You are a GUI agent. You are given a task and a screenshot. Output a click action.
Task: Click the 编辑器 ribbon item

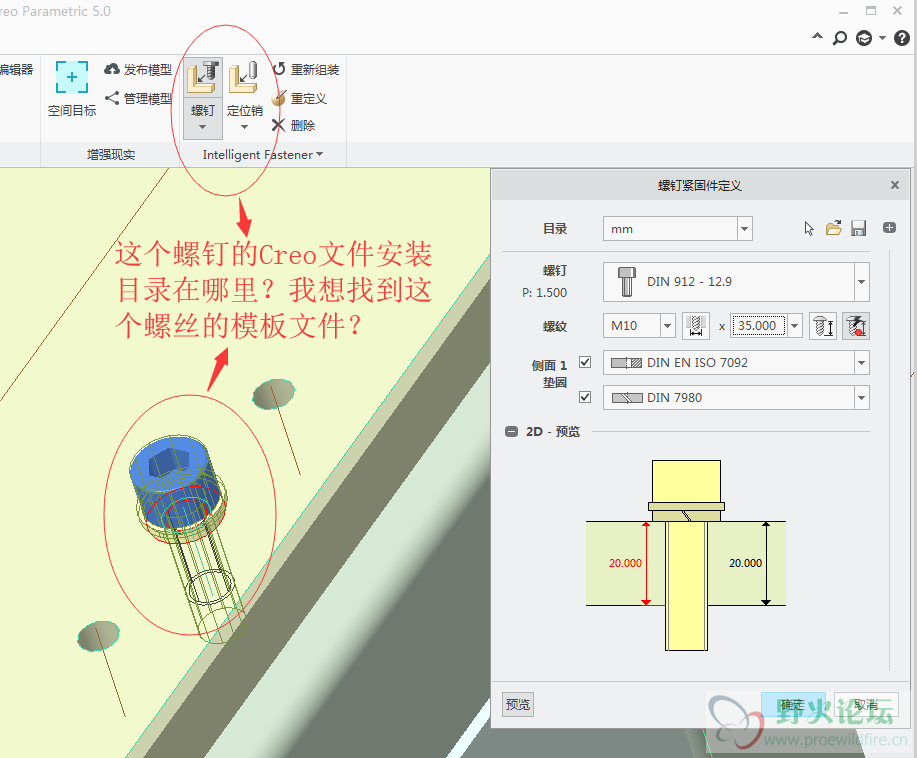[16, 70]
